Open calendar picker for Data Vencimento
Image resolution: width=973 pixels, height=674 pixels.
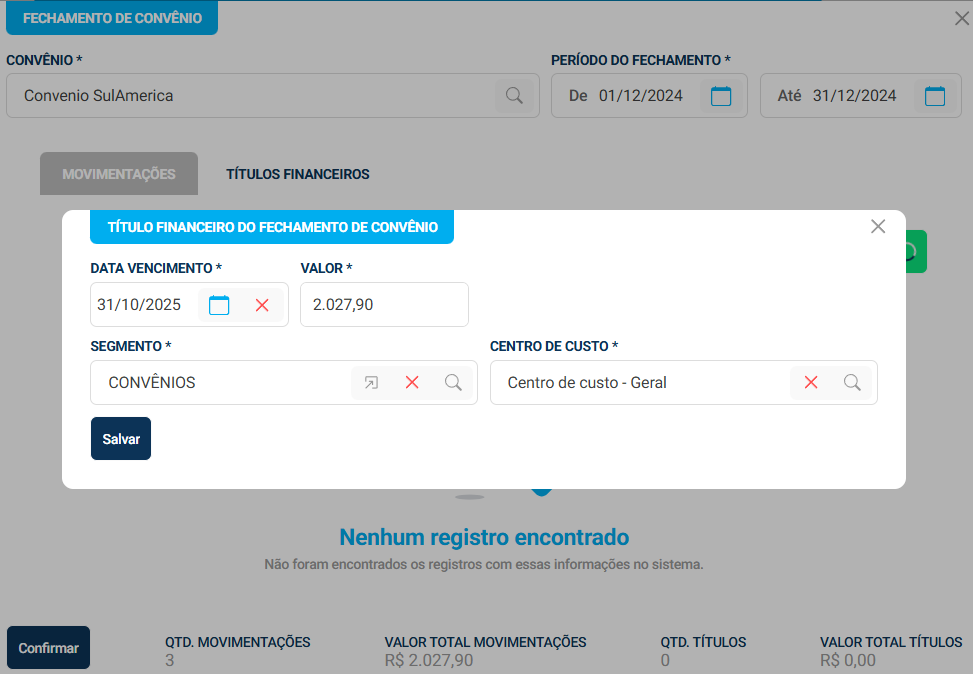pyautogui.click(x=219, y=305)
